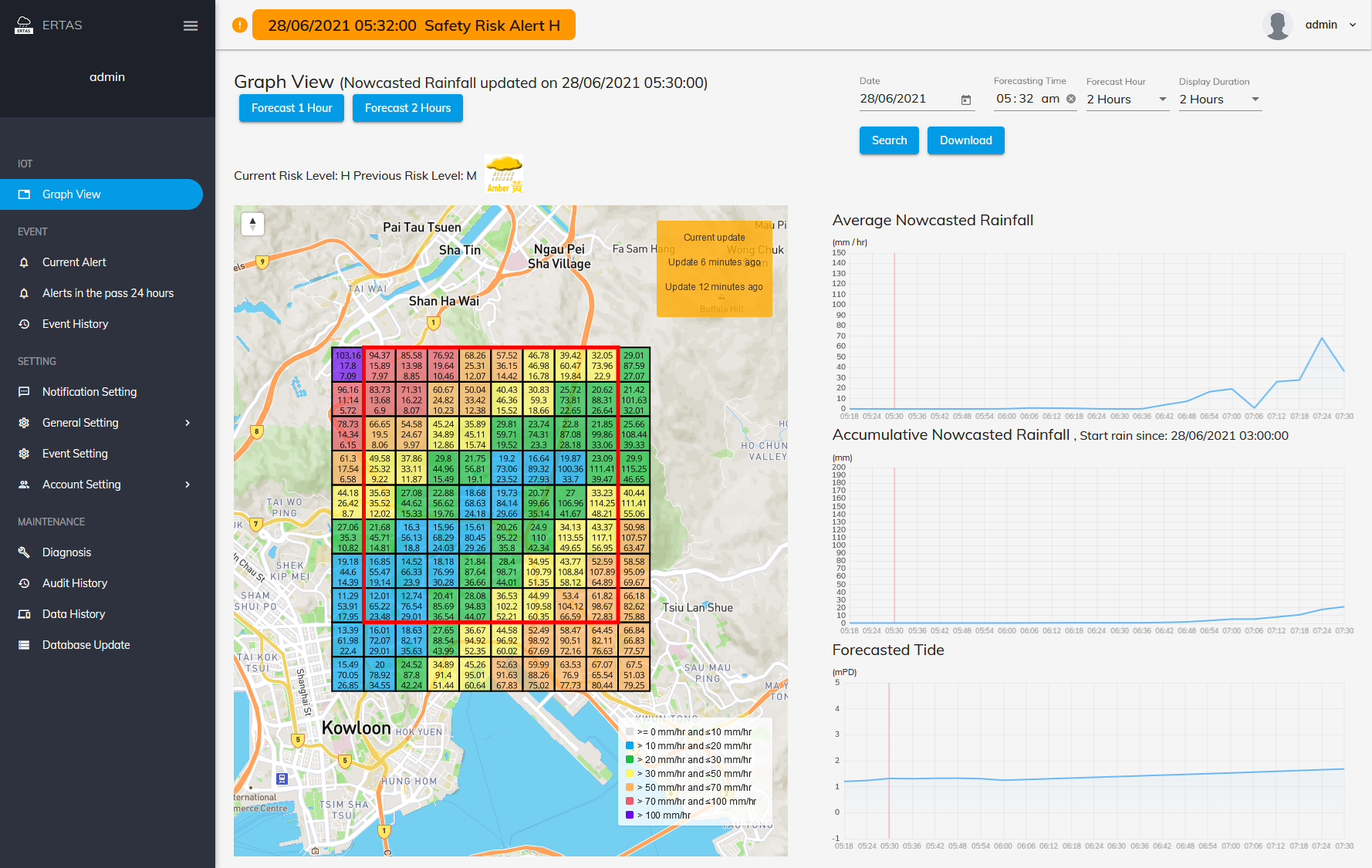
Task: Expand the Account Setting submenu
Action: (x=188, y=485)
